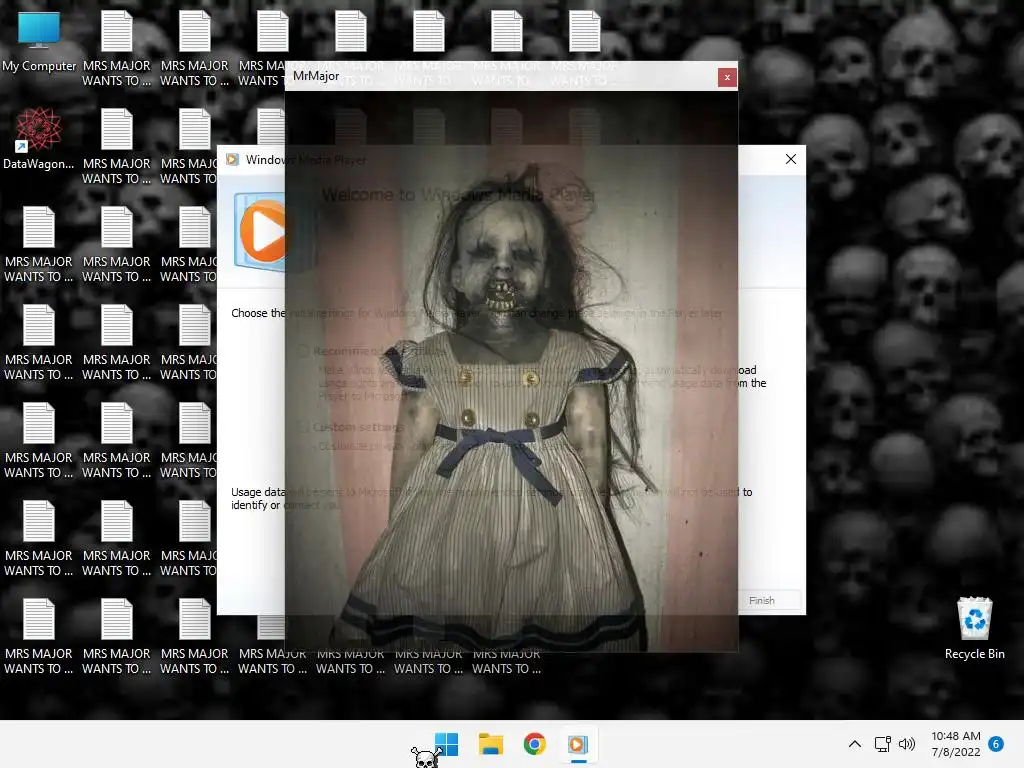Open the volume tray icon
Viewport: 1024px width, 768px height.
(906, 744)
